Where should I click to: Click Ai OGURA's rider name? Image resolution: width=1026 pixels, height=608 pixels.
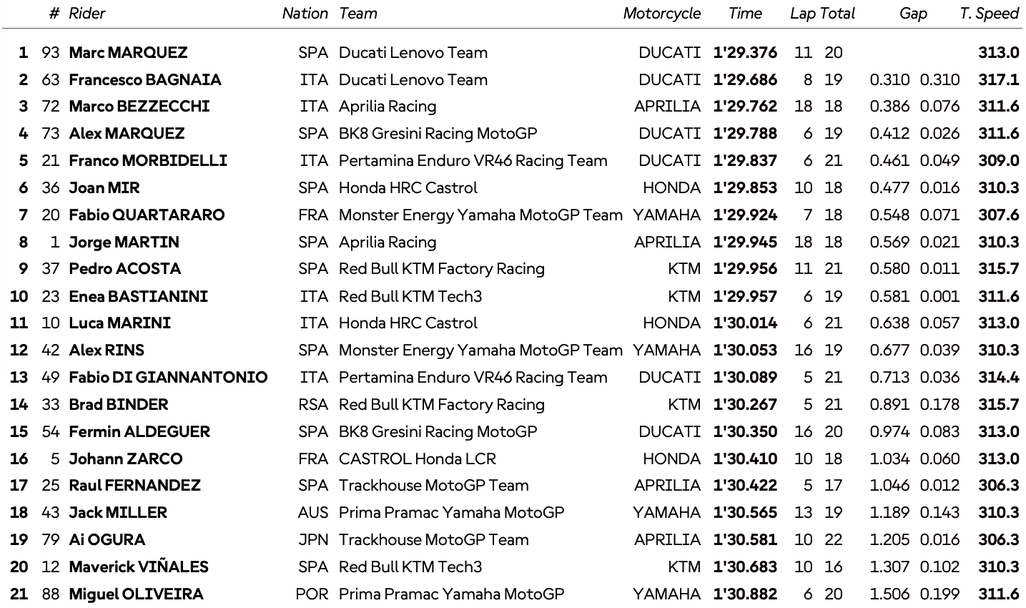pyautogui.click(x=107, y=540)
